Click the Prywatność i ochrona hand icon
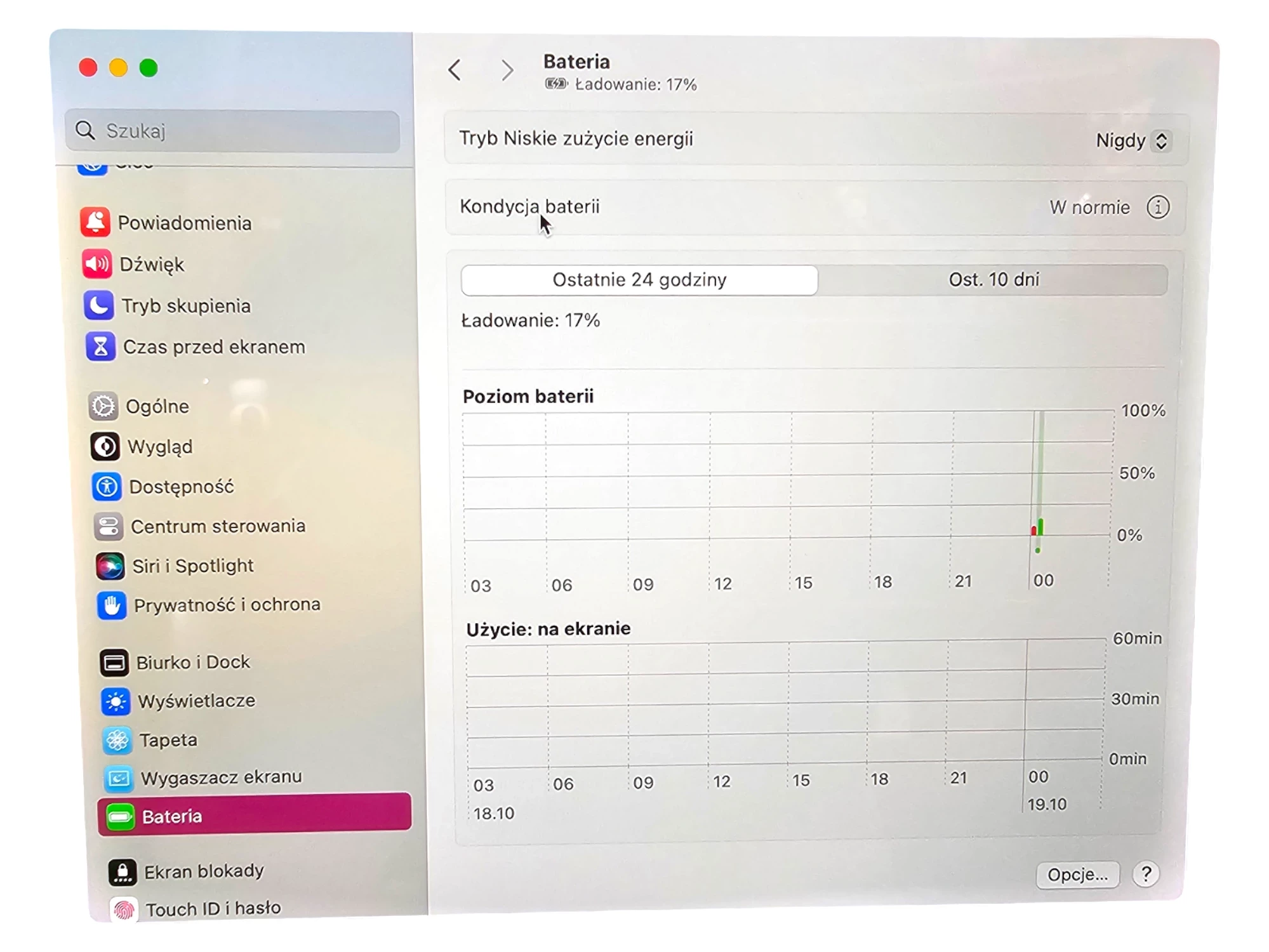This screenshot has height=952, width=1269. (111, 605)
